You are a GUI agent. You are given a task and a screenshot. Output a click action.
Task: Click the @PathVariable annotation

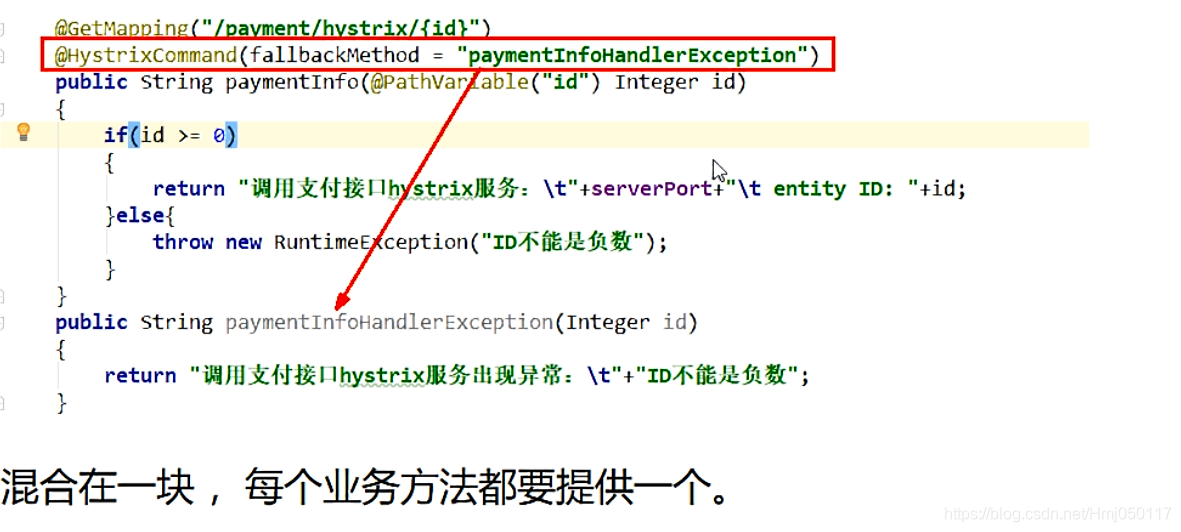click(449, 82)
